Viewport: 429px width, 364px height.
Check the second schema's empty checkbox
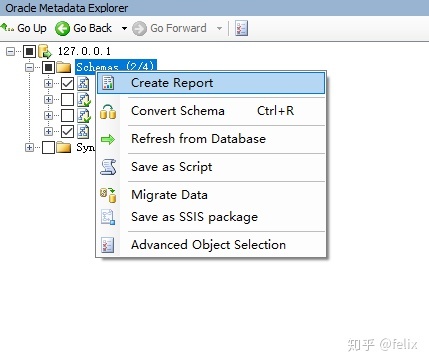coord(67,99)
